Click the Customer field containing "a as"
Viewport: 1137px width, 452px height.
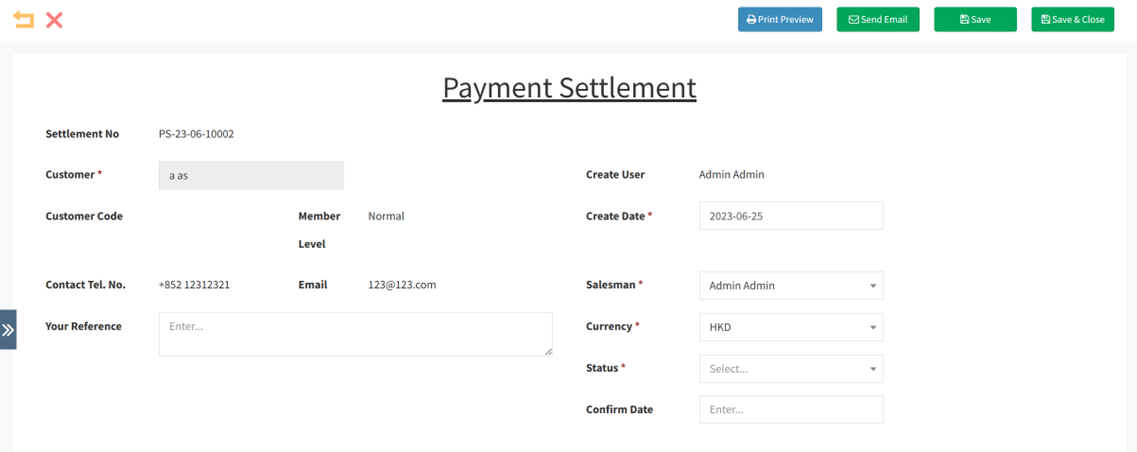pos(251,175)
